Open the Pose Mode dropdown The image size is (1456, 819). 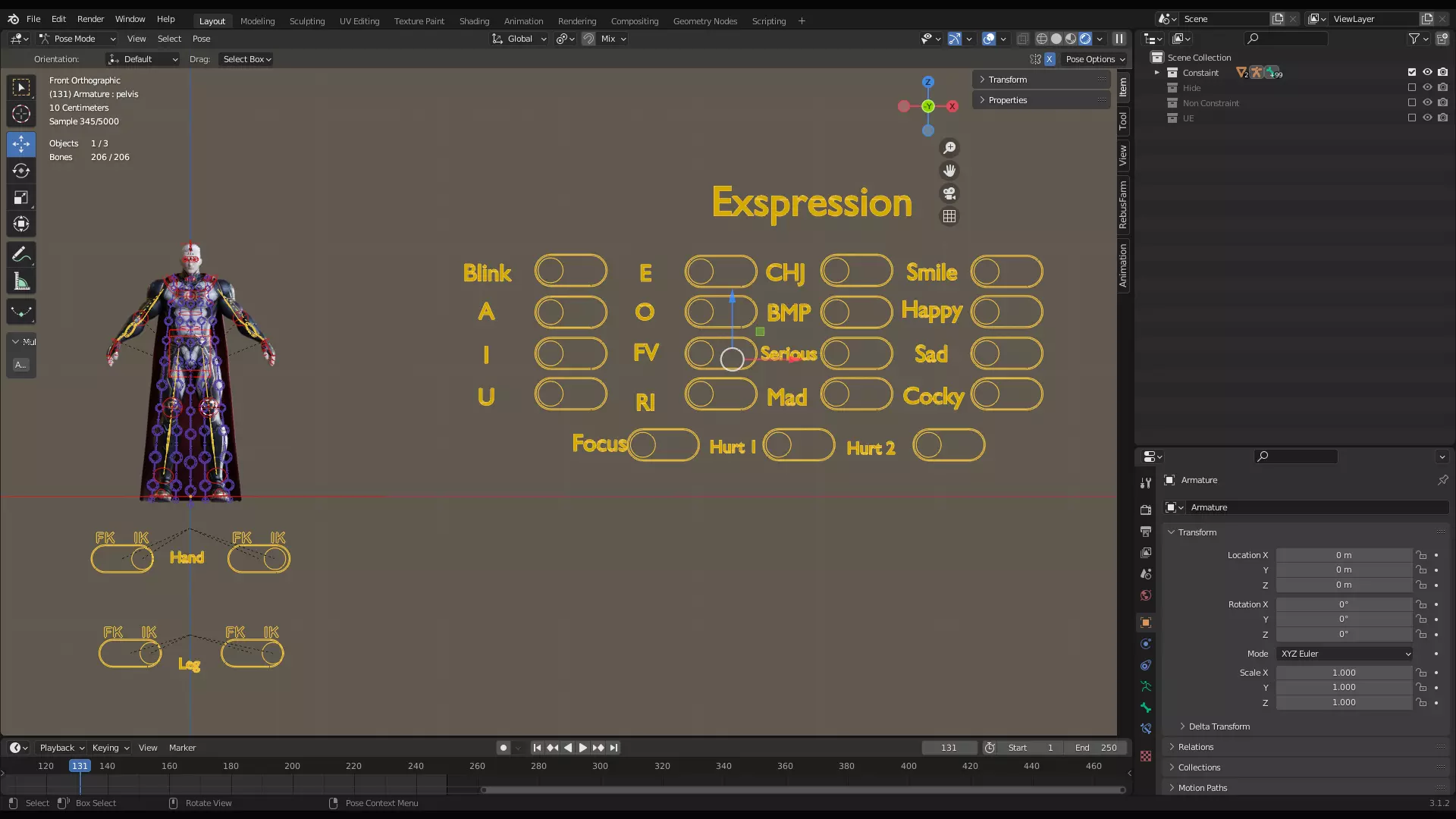(77, 39)
